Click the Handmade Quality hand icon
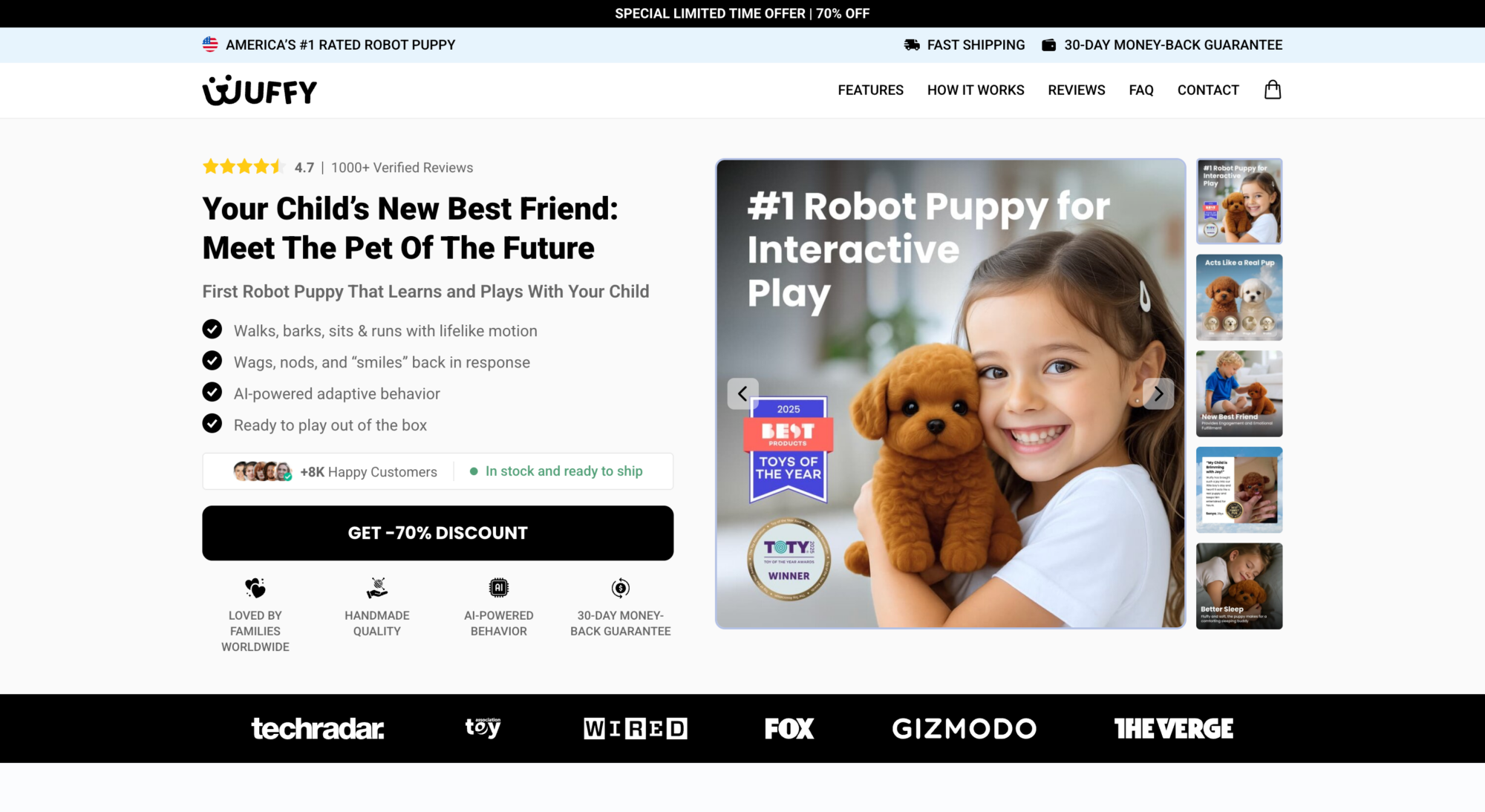The image size is (1485, 812). coord(376,588)
